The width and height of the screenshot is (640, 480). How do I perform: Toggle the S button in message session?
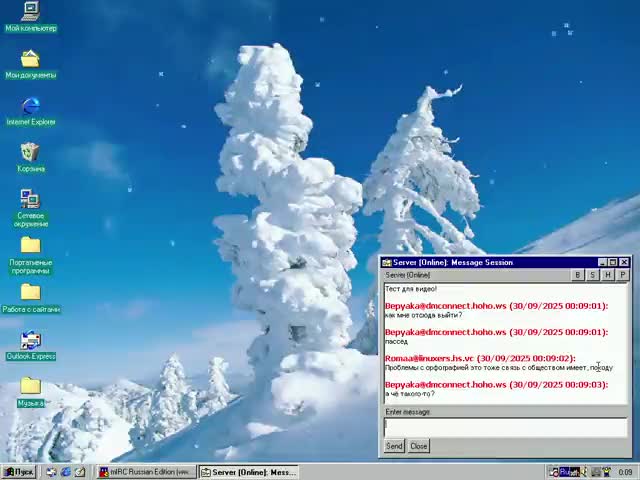click(592, 275)
